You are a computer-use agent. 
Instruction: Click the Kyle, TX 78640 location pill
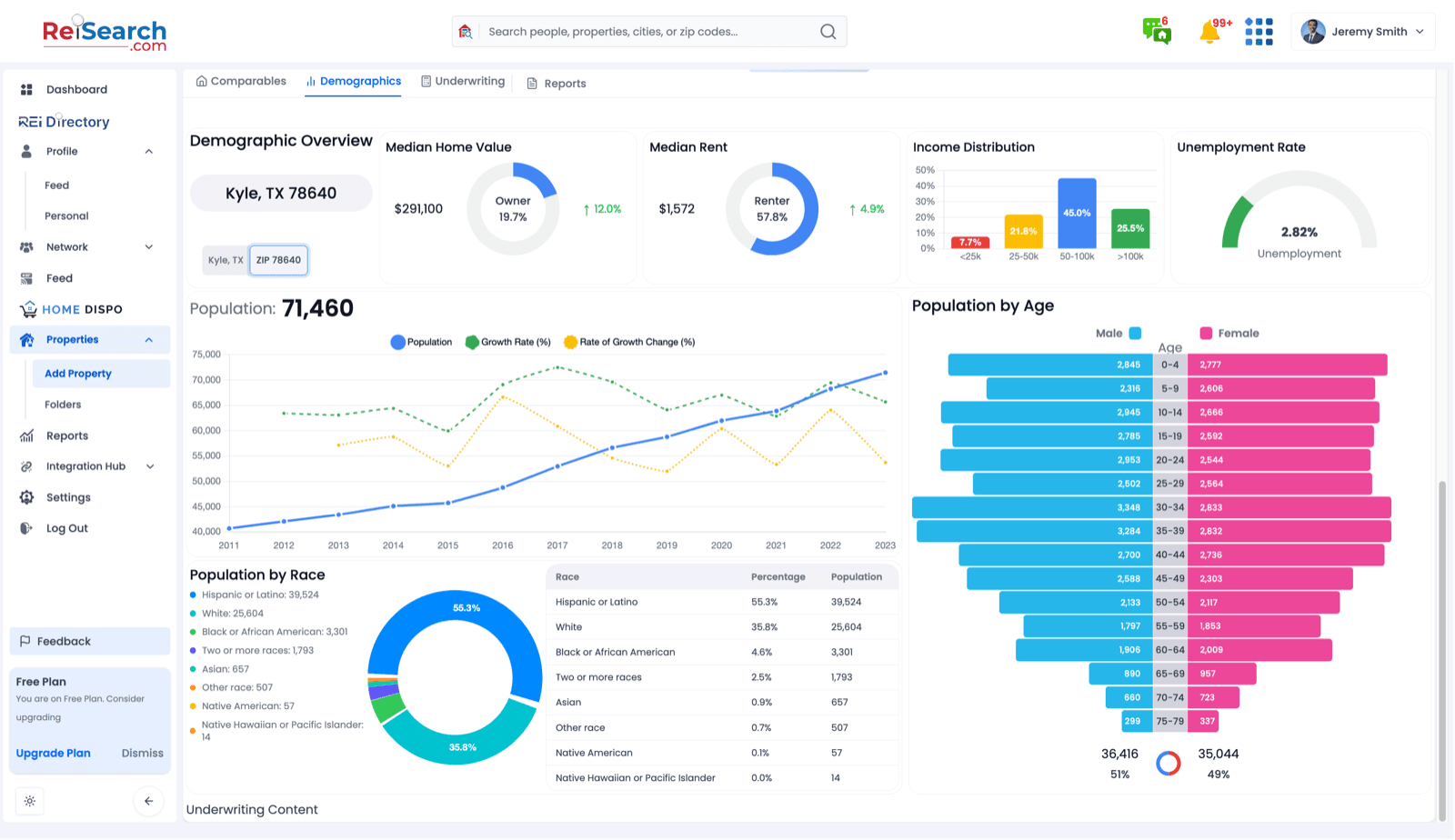click(x=281, y=193)
